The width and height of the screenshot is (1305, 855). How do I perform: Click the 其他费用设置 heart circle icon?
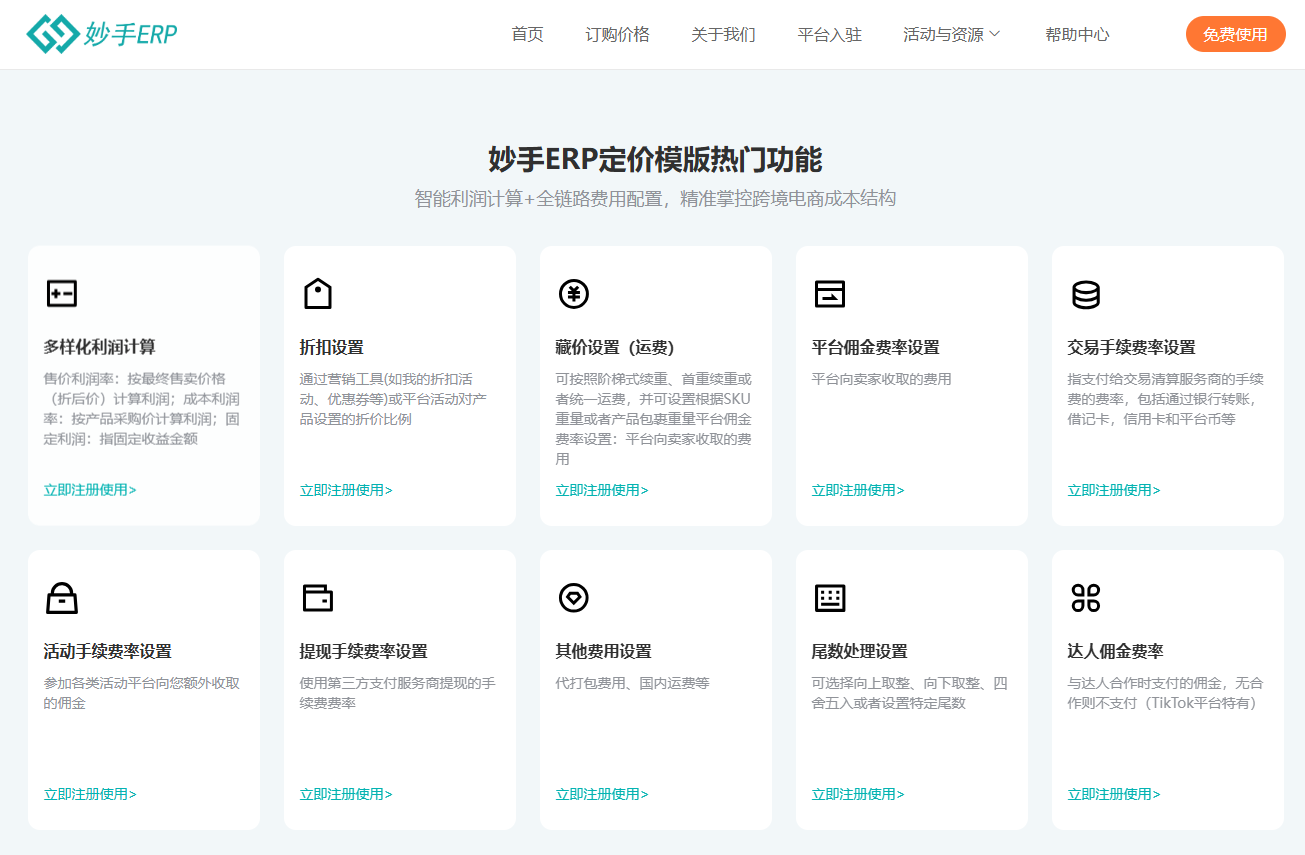click(x=573, y=598)
